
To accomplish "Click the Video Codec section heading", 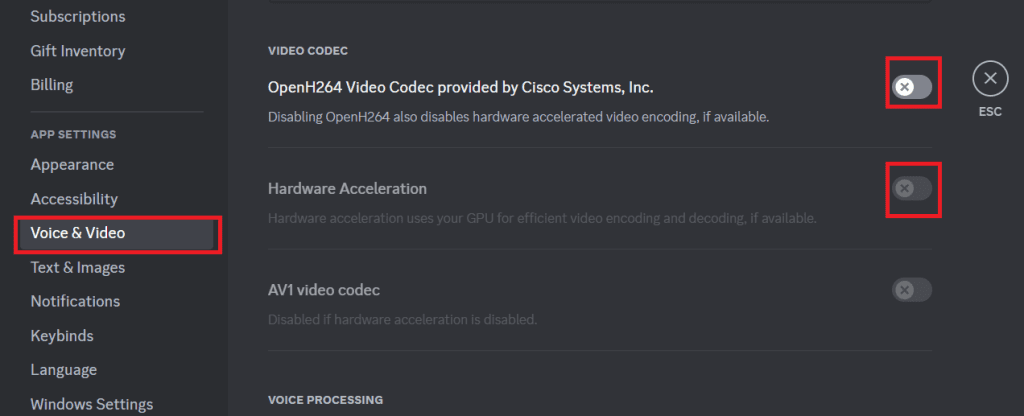I will (307, 50).
